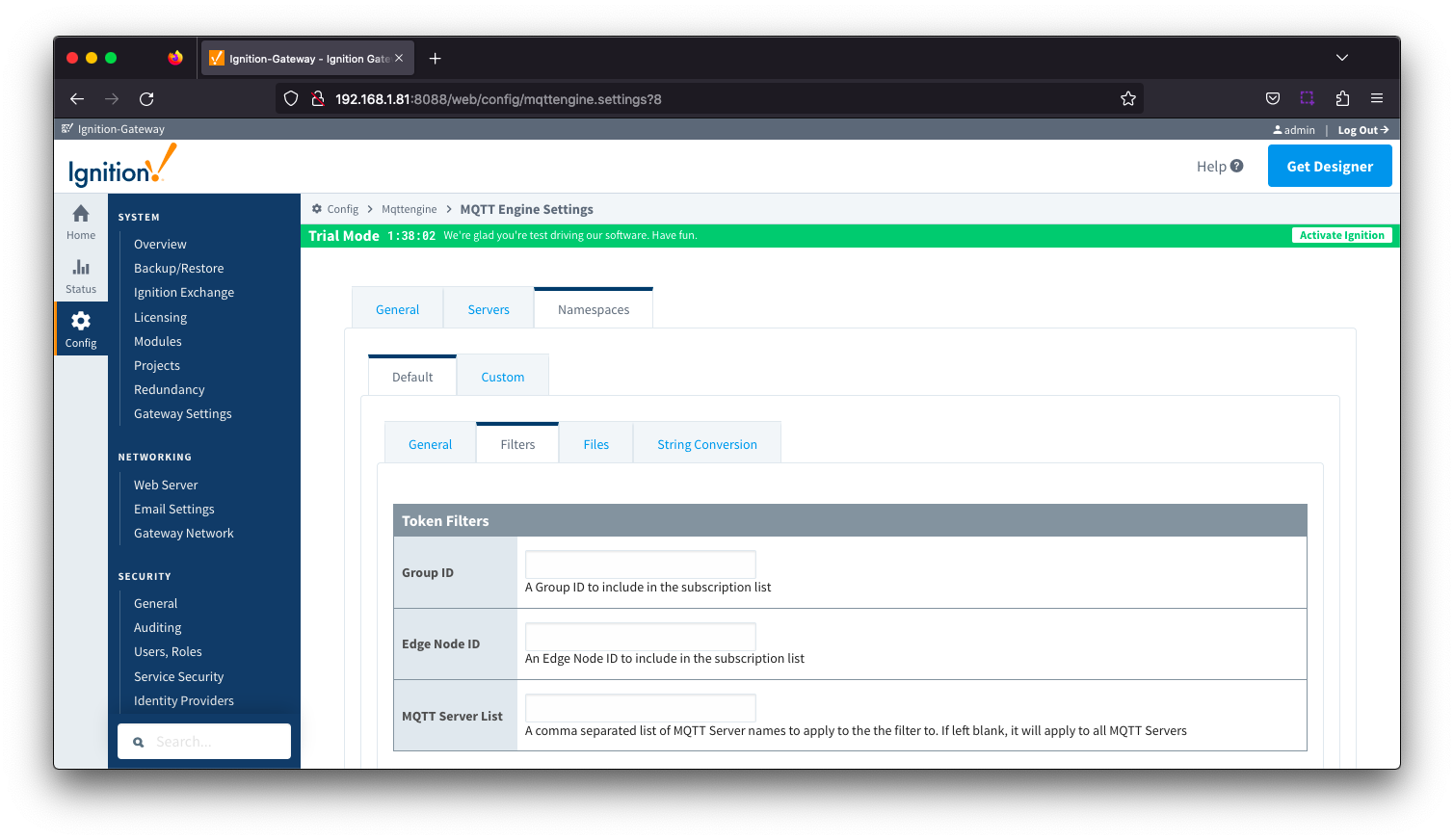This screenshot has height=840, width=1454.
Task: Click the Ignition-Gateway header title
Action: pos(121,129)
